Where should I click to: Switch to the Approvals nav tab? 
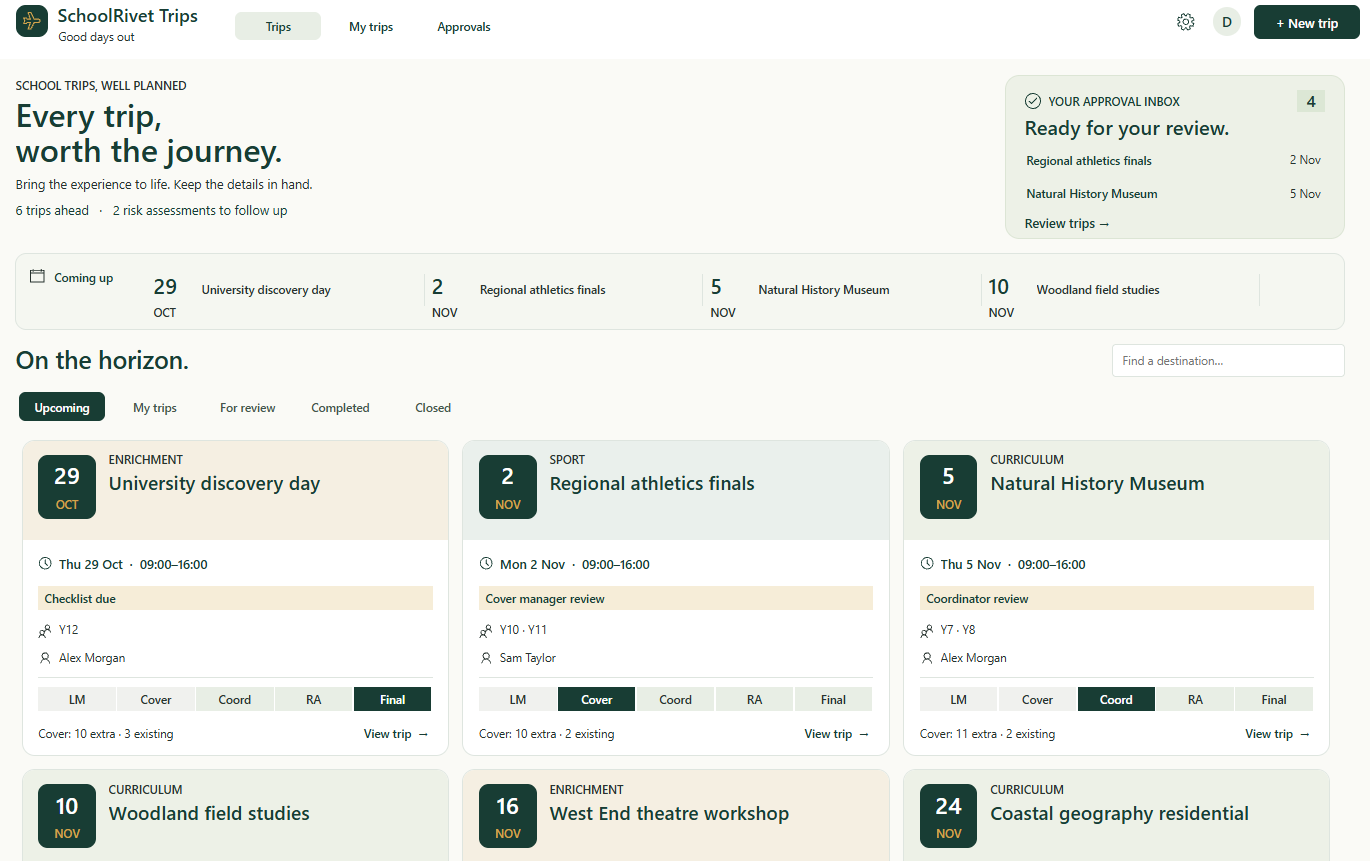pyautogui.click(x=464, y=27)
